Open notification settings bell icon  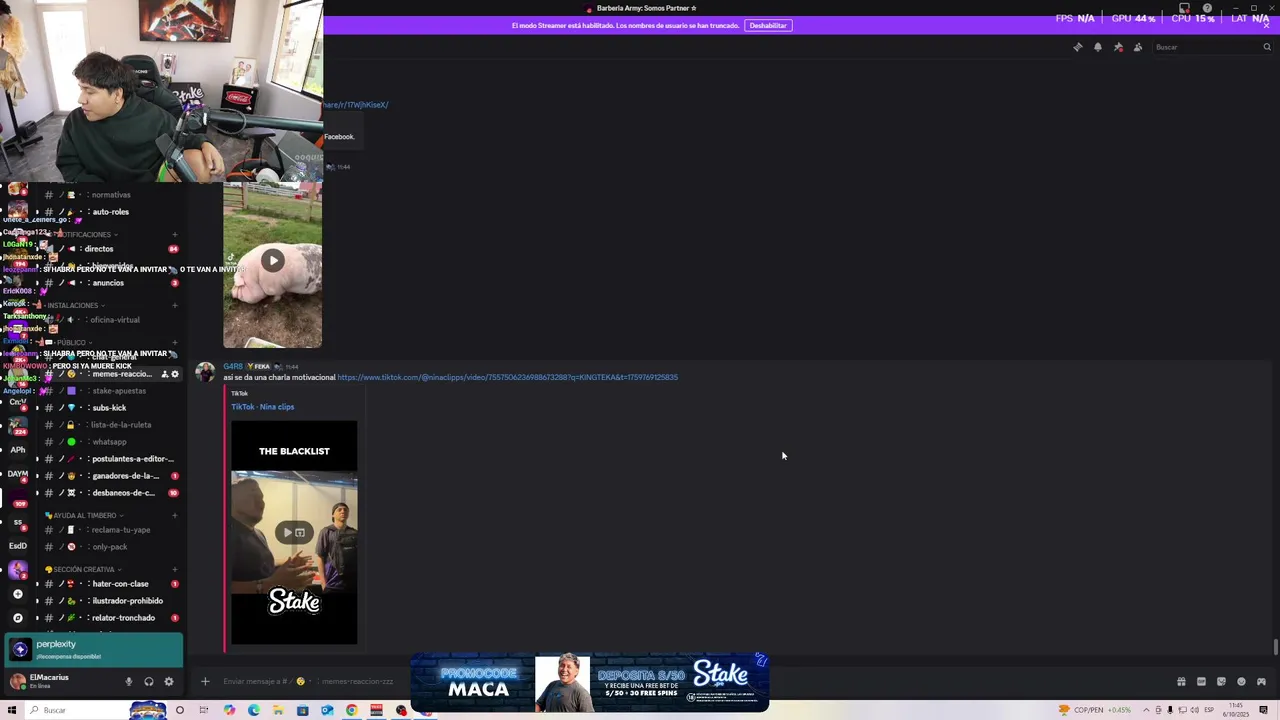pos(1097,47)
